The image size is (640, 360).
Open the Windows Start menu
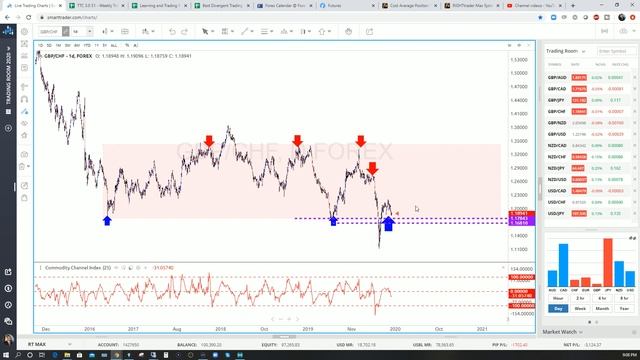6,355
